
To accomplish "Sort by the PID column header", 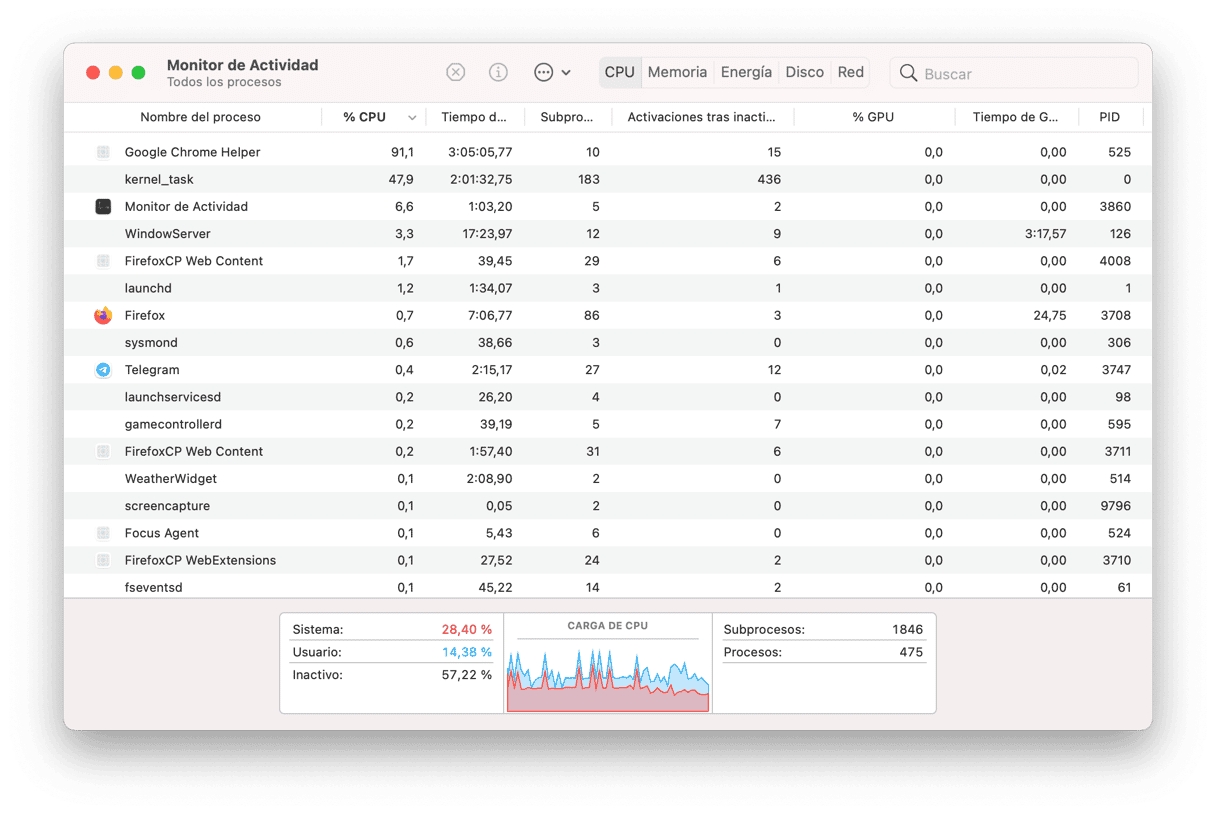I will [1109, 117].
